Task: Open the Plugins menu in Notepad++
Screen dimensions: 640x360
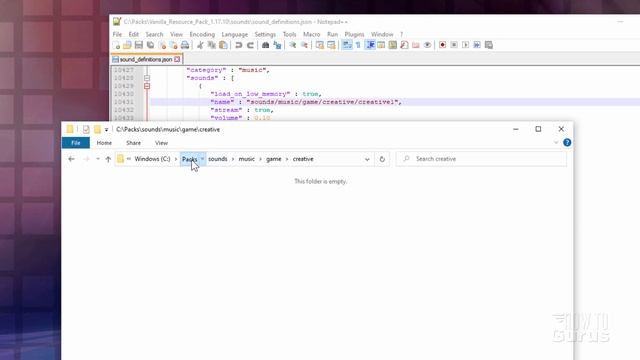Action: pyautogui.click(x=354, y=34)
